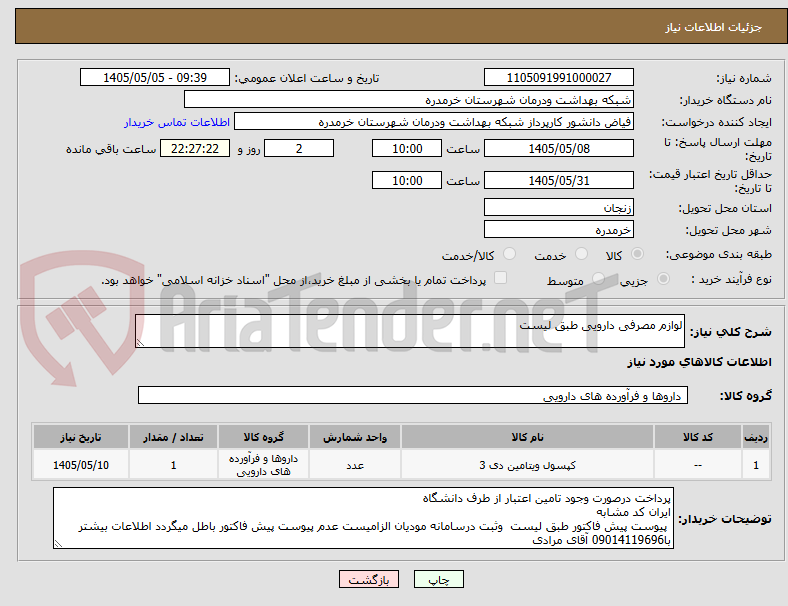Screen dimensions: 788x606
Task: Click the گروه کالا field
Action: 413,395
